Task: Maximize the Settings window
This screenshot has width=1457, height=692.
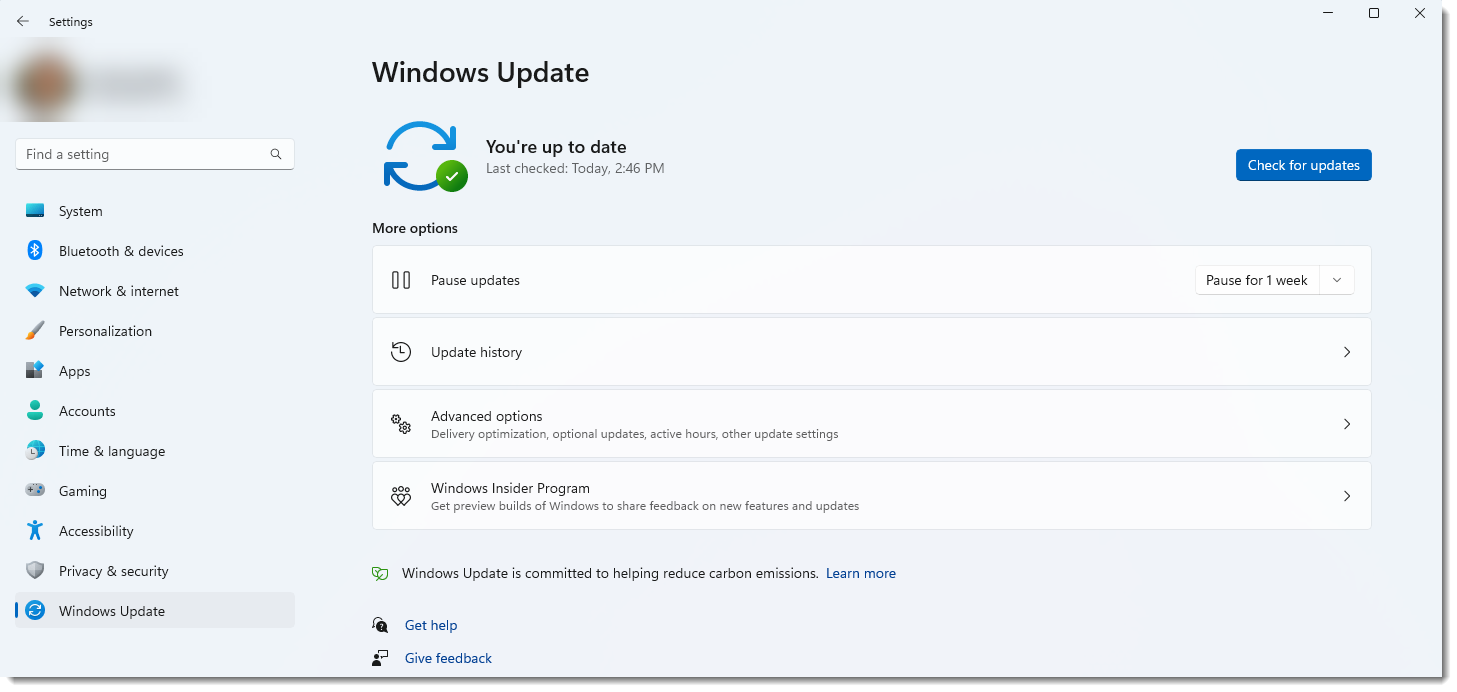Action: (x=1374, y=13)
